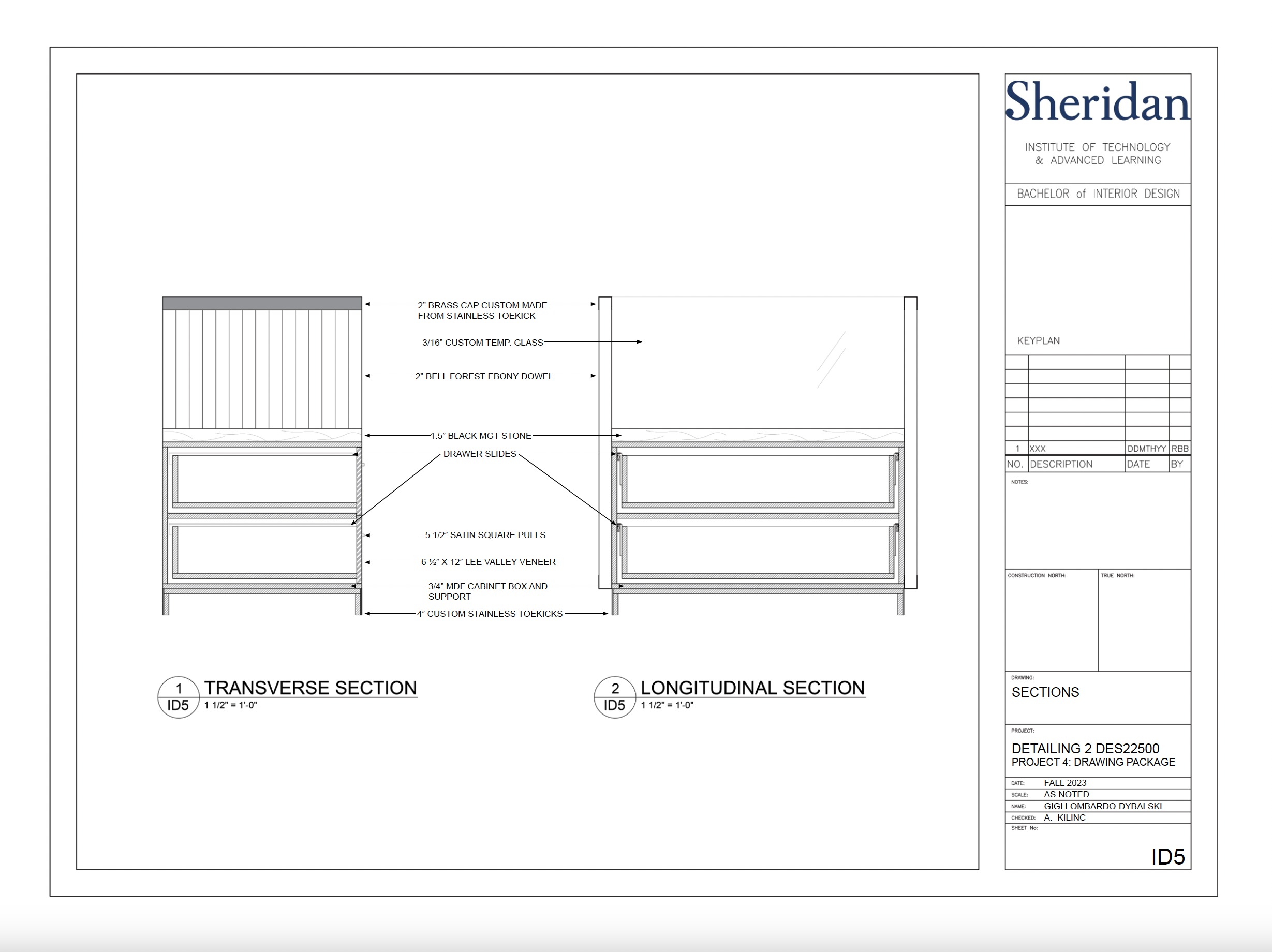
Task: Select the 5 1/2" SATIN SQUARE PULLS note
Action: click(485, 534)
